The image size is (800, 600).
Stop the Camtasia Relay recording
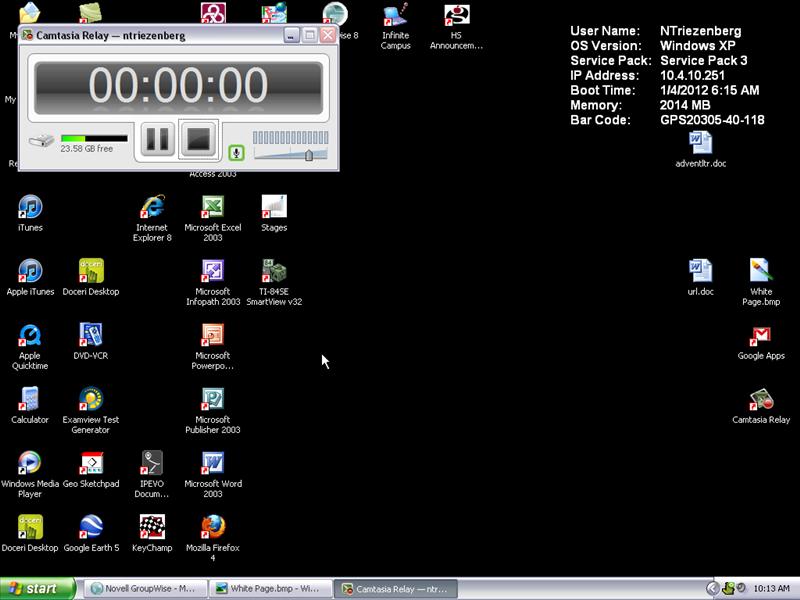(x=198, y=139)
